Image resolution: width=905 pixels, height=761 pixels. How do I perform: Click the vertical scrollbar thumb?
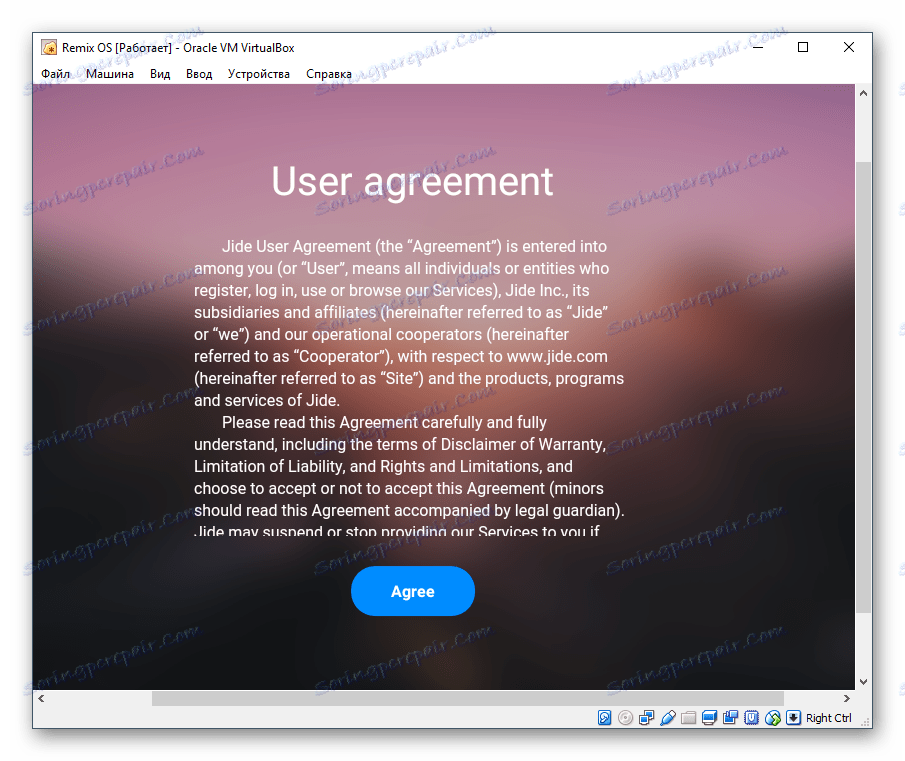pos(863,387)
